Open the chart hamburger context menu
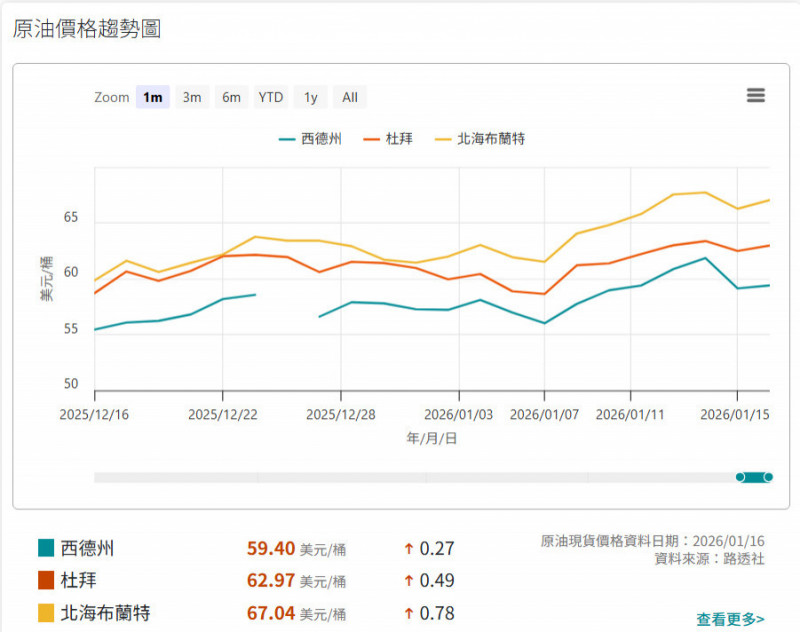This screenshot has width=800, height=632. tap(756, 96)
